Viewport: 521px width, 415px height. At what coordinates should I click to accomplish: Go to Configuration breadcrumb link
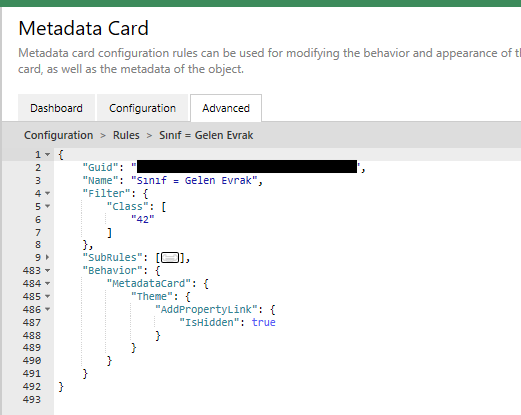pos(58,135)
